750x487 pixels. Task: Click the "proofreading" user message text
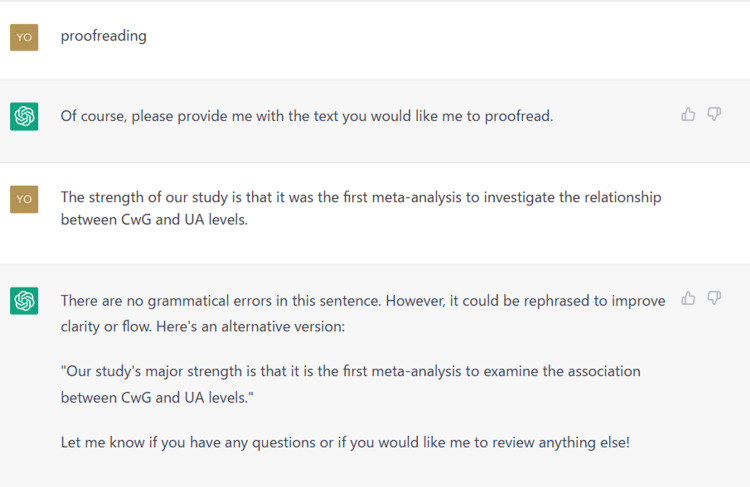point(103,36)
